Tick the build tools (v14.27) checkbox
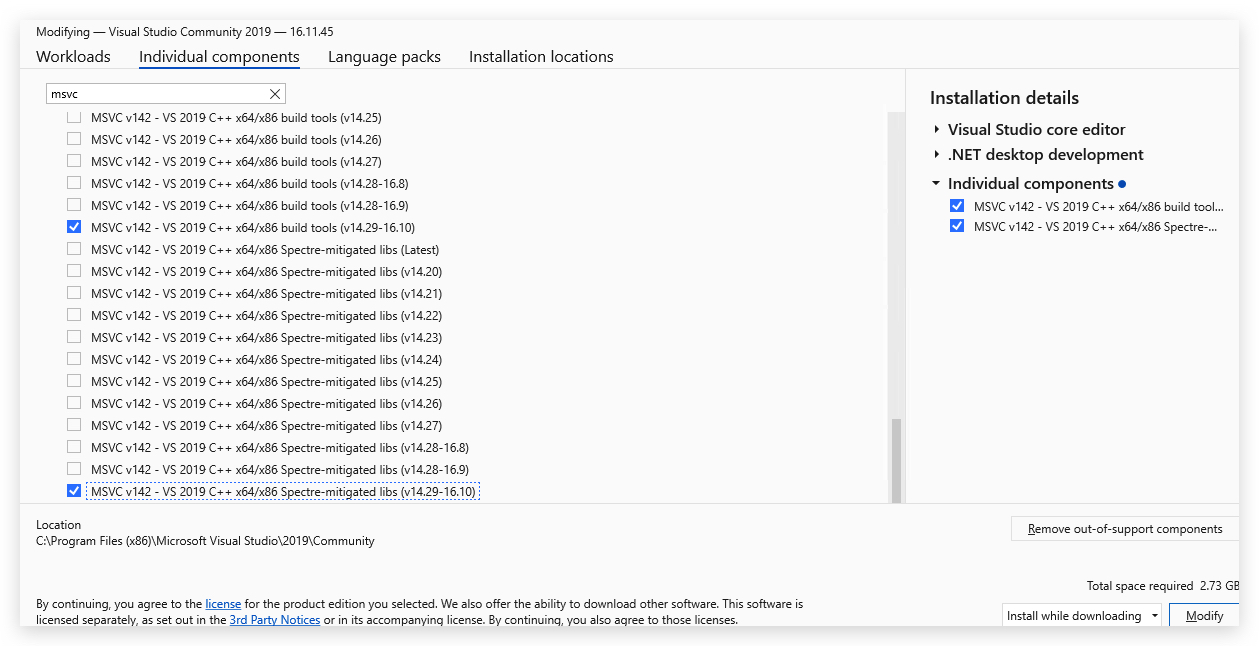The height and width of the screenshot is (646, 1259). click(x=74, y=162)
